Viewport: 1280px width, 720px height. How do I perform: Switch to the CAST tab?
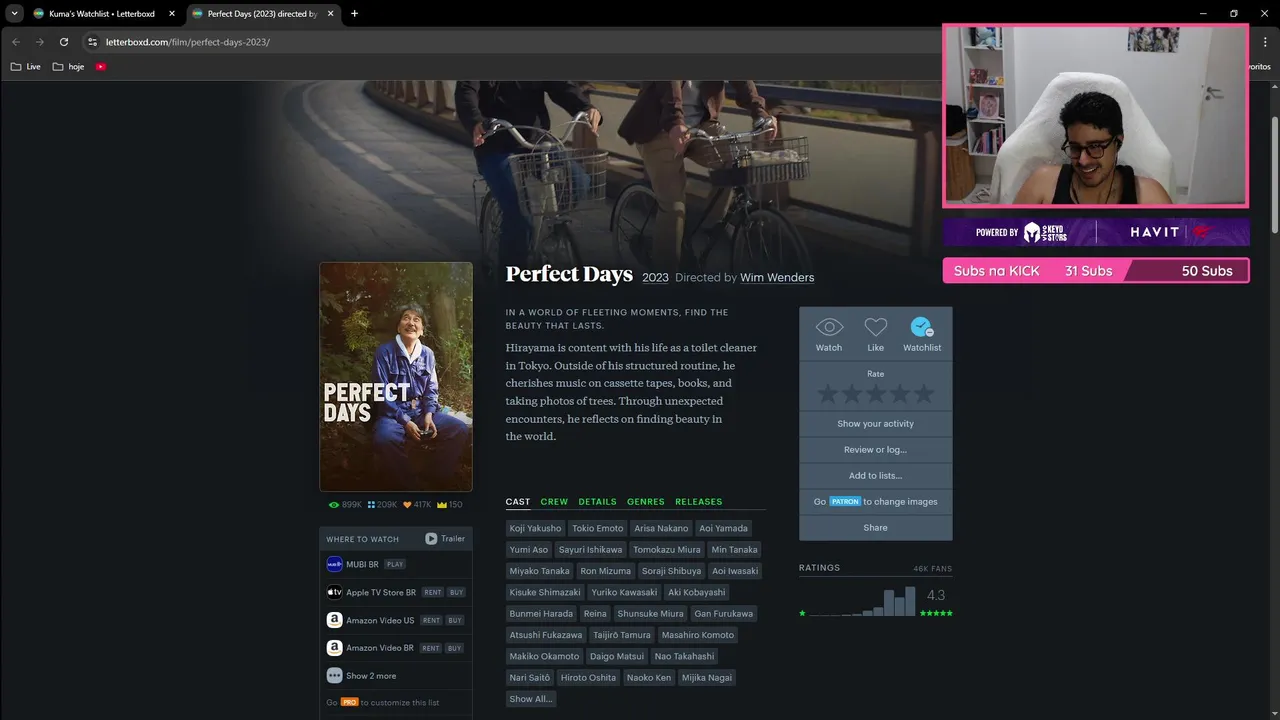(518, 502)
